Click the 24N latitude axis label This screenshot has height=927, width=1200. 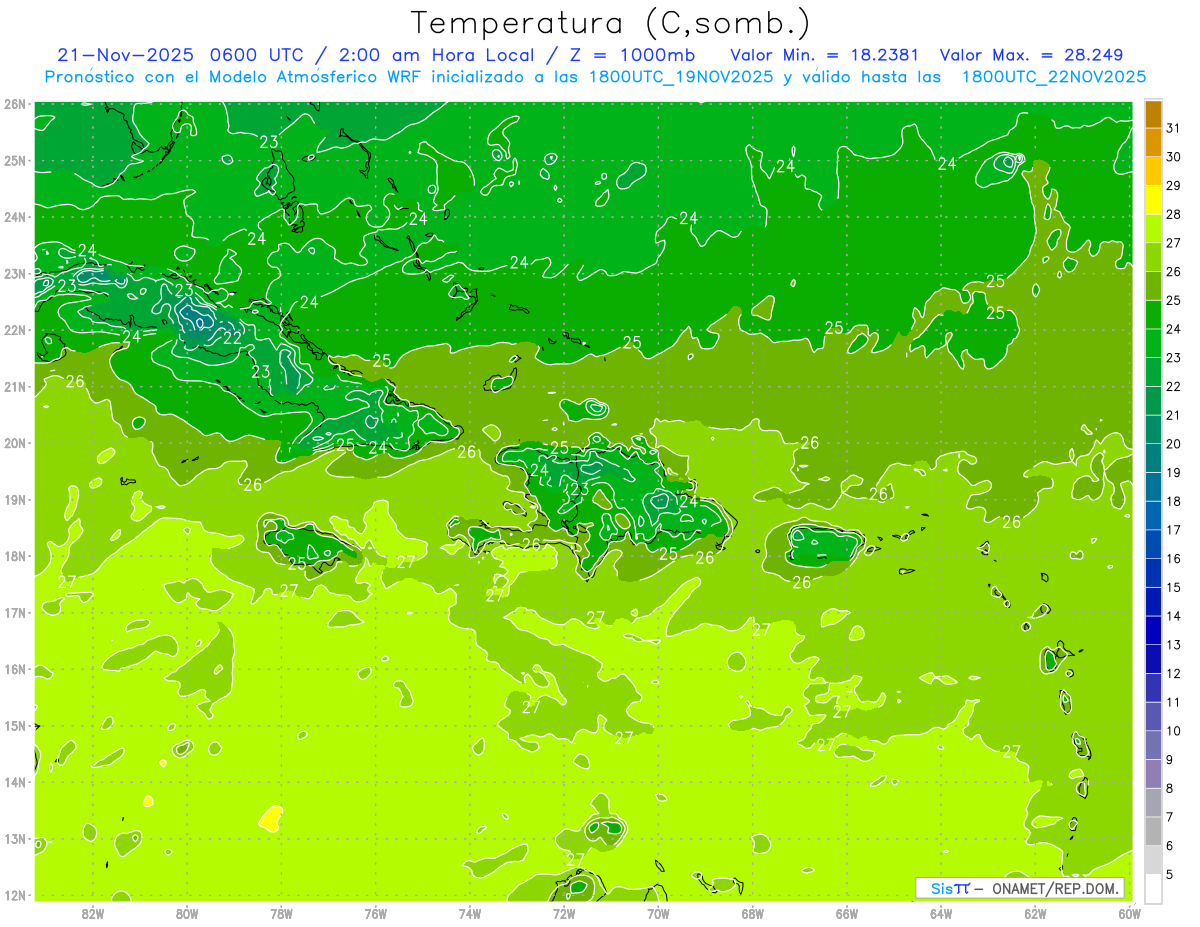coord(15,217)
